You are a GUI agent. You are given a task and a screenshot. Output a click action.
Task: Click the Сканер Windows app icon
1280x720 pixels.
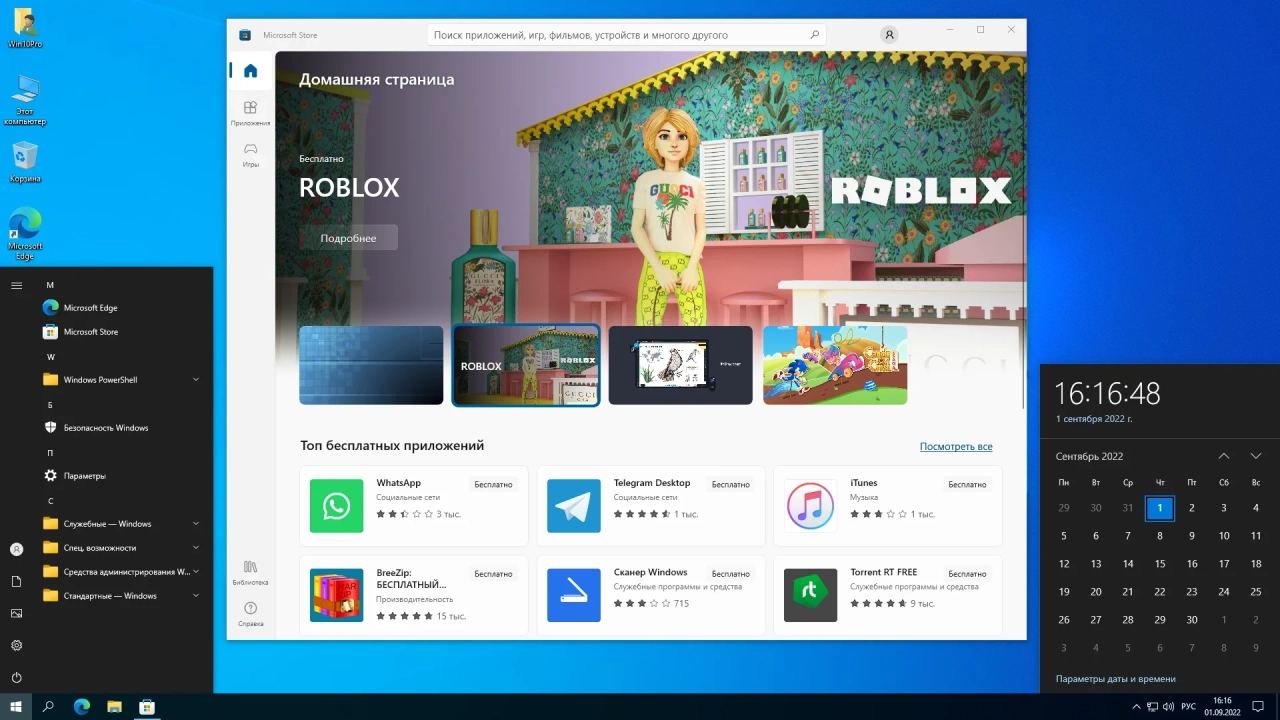coord(574,595)
